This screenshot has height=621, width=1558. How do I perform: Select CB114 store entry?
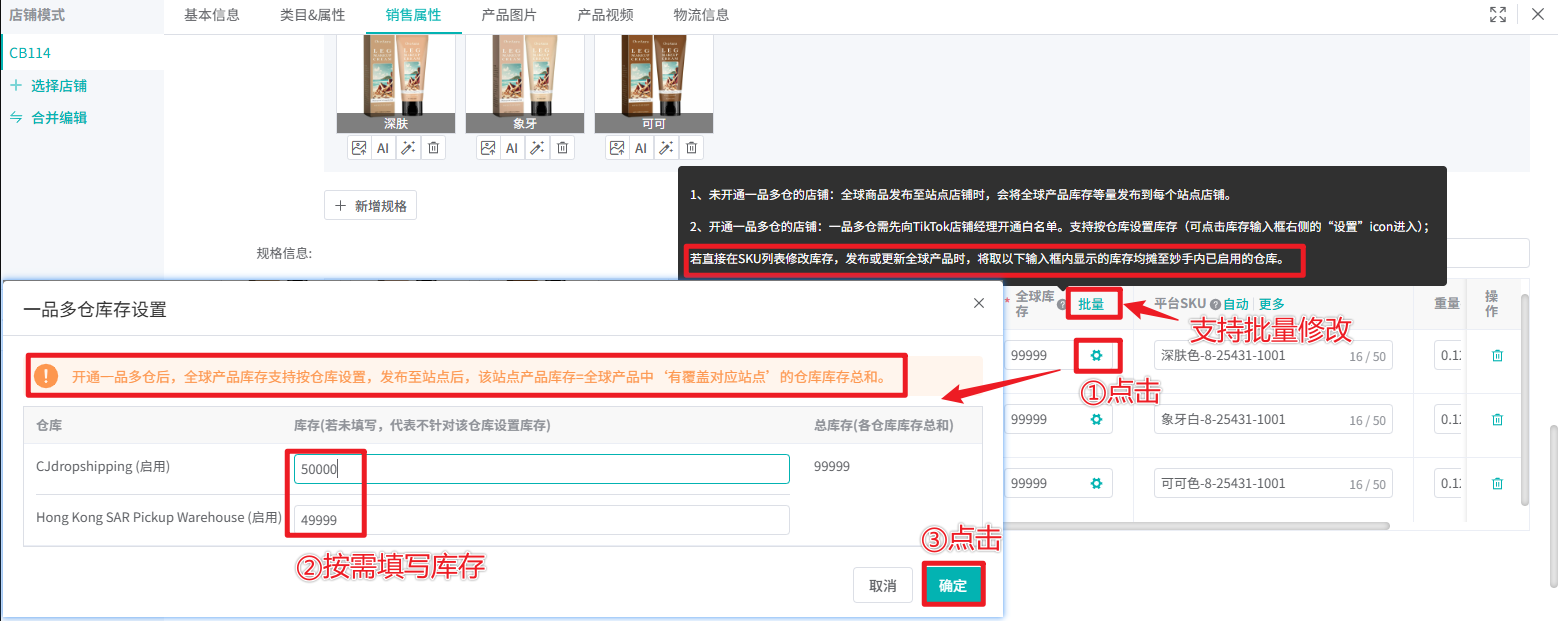tap(82, 53)
